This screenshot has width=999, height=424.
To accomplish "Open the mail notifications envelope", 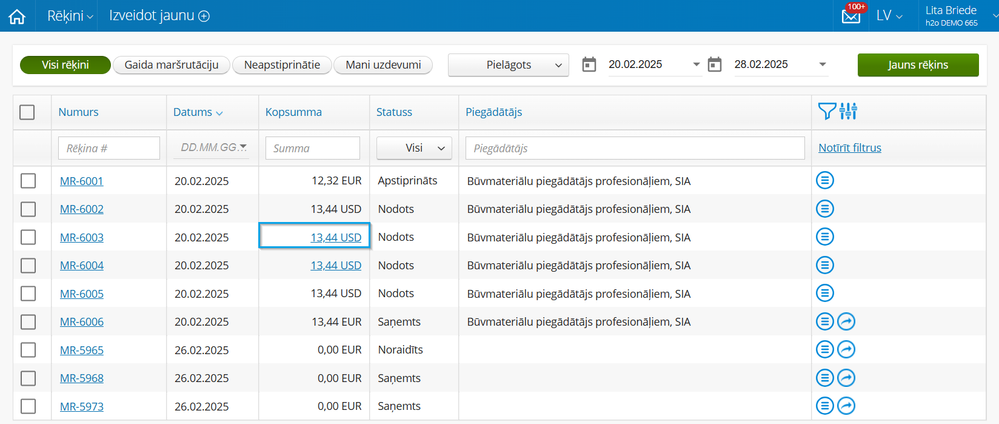I will tap(851, 16).
